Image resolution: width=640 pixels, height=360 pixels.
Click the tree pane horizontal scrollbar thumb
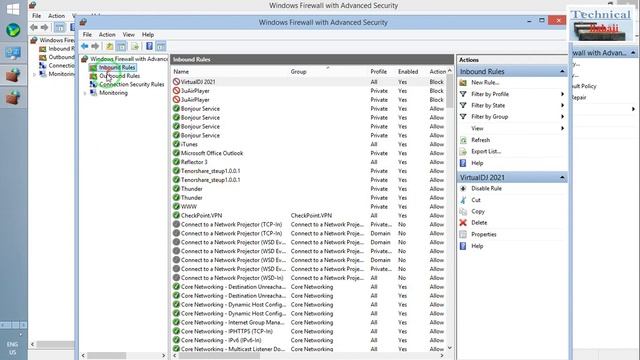point(106,356)
